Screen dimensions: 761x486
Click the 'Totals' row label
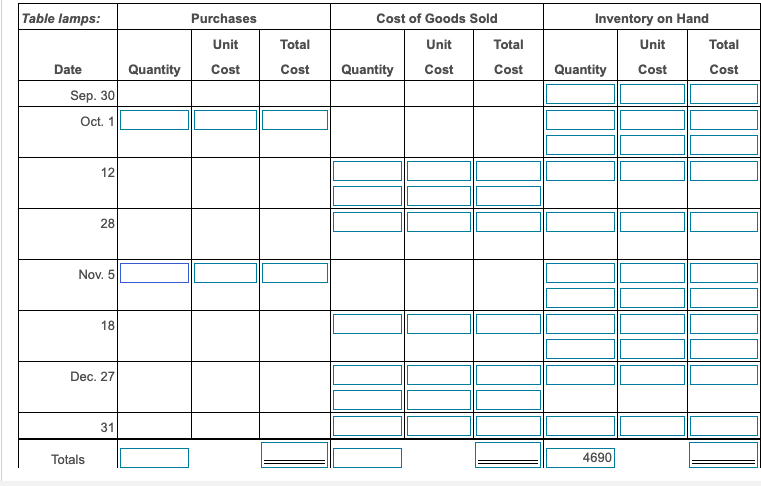(68, 459)
